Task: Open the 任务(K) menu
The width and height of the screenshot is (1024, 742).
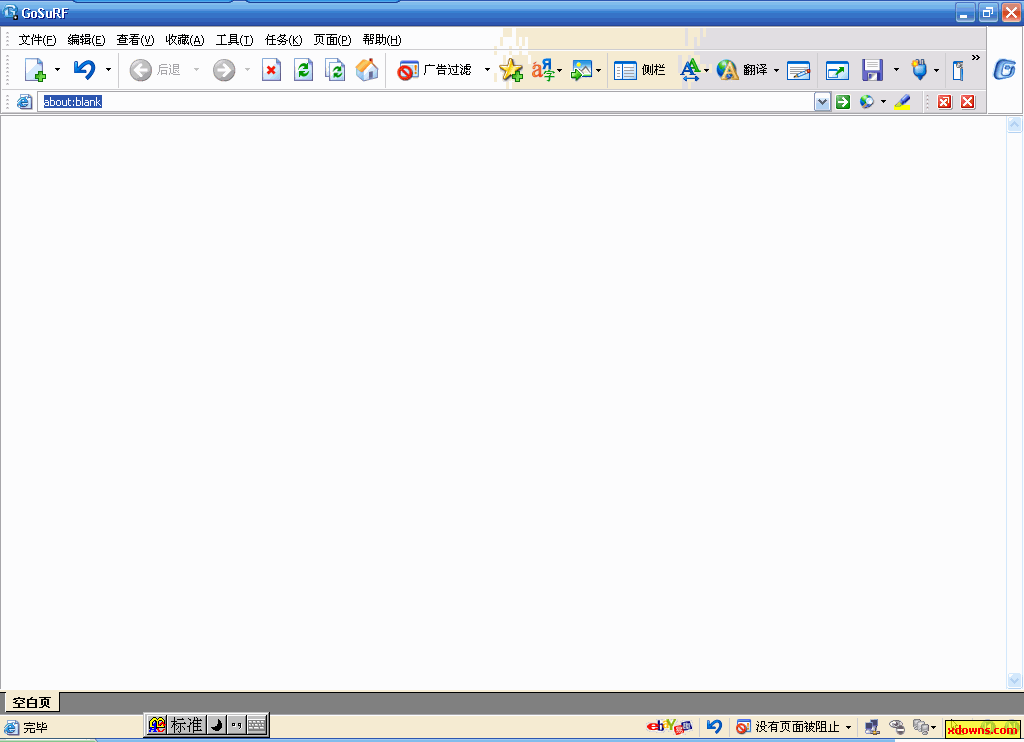Action: click(283, 40)
